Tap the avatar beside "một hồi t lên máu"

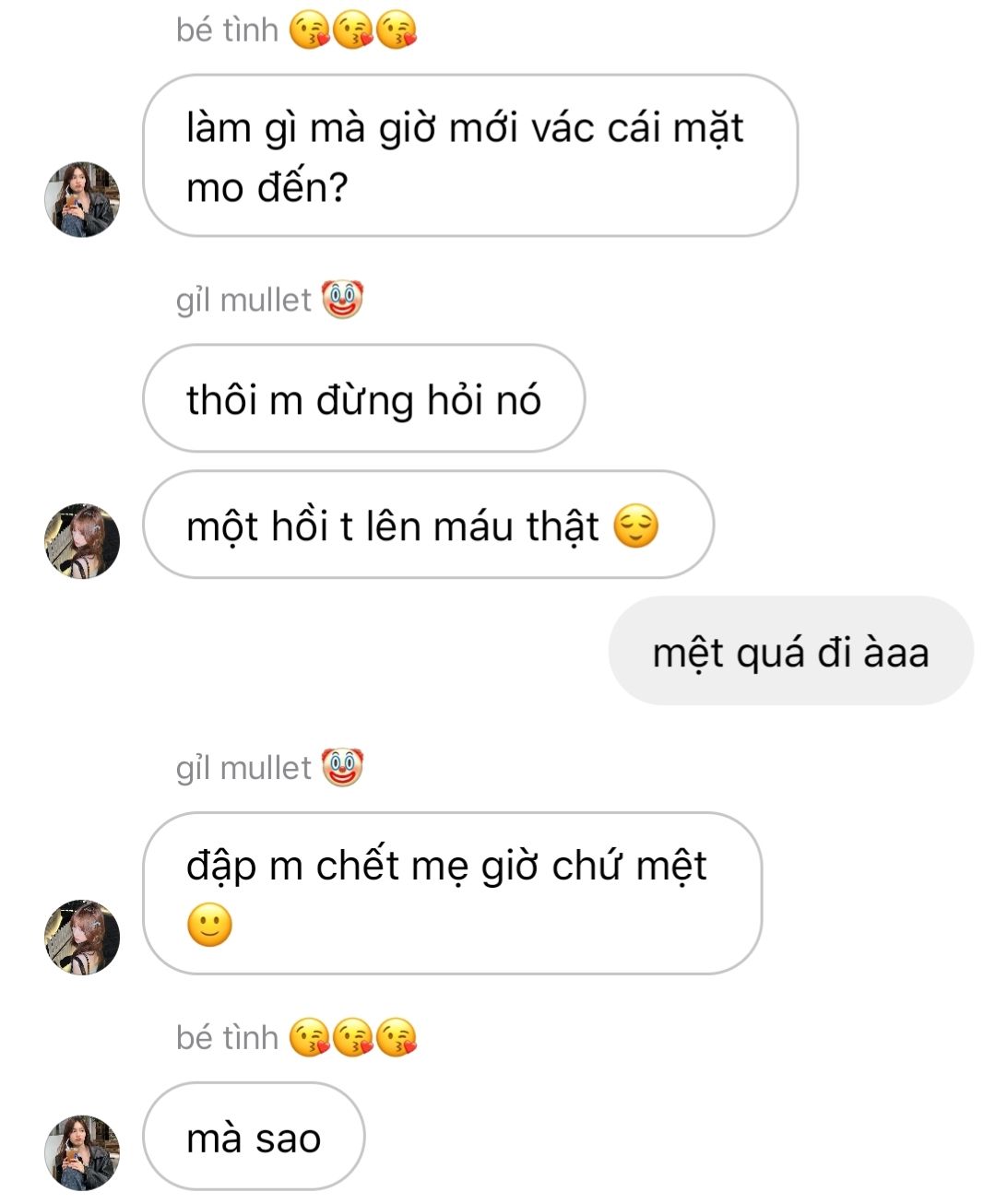[82, 540]
